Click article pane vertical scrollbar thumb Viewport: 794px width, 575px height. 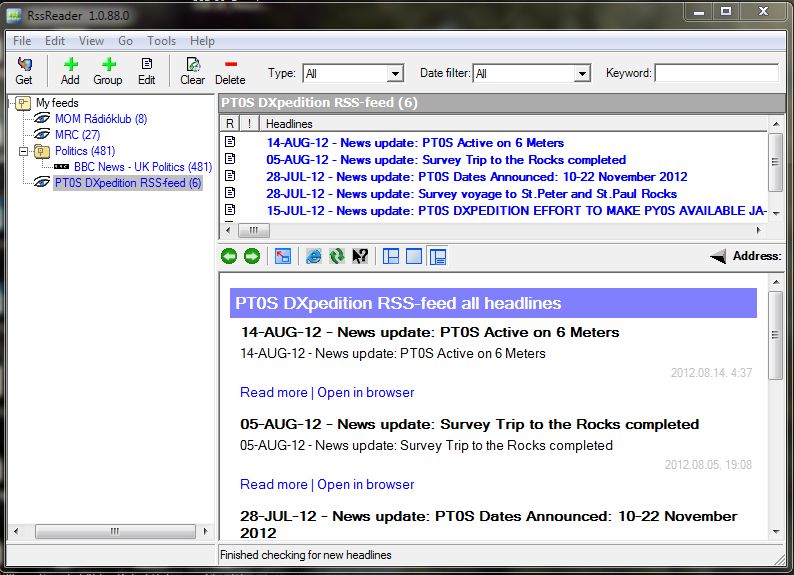[776, 335]
